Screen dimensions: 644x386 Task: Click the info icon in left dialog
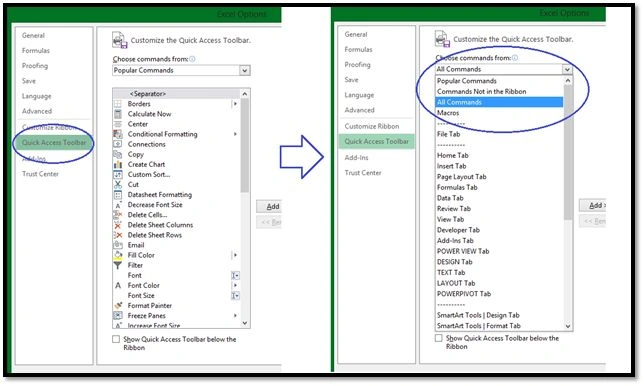[x=192, y=59]
